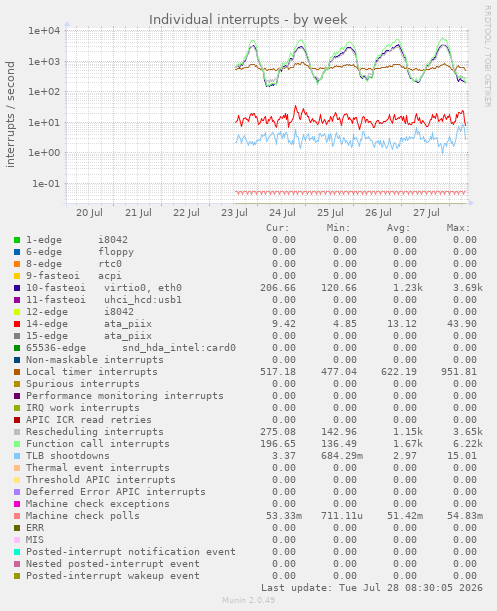The width and height of the screenshot is (497, 611).
Task: Click the swatch for Function call interrupts
Action: (x=17, y=444)
